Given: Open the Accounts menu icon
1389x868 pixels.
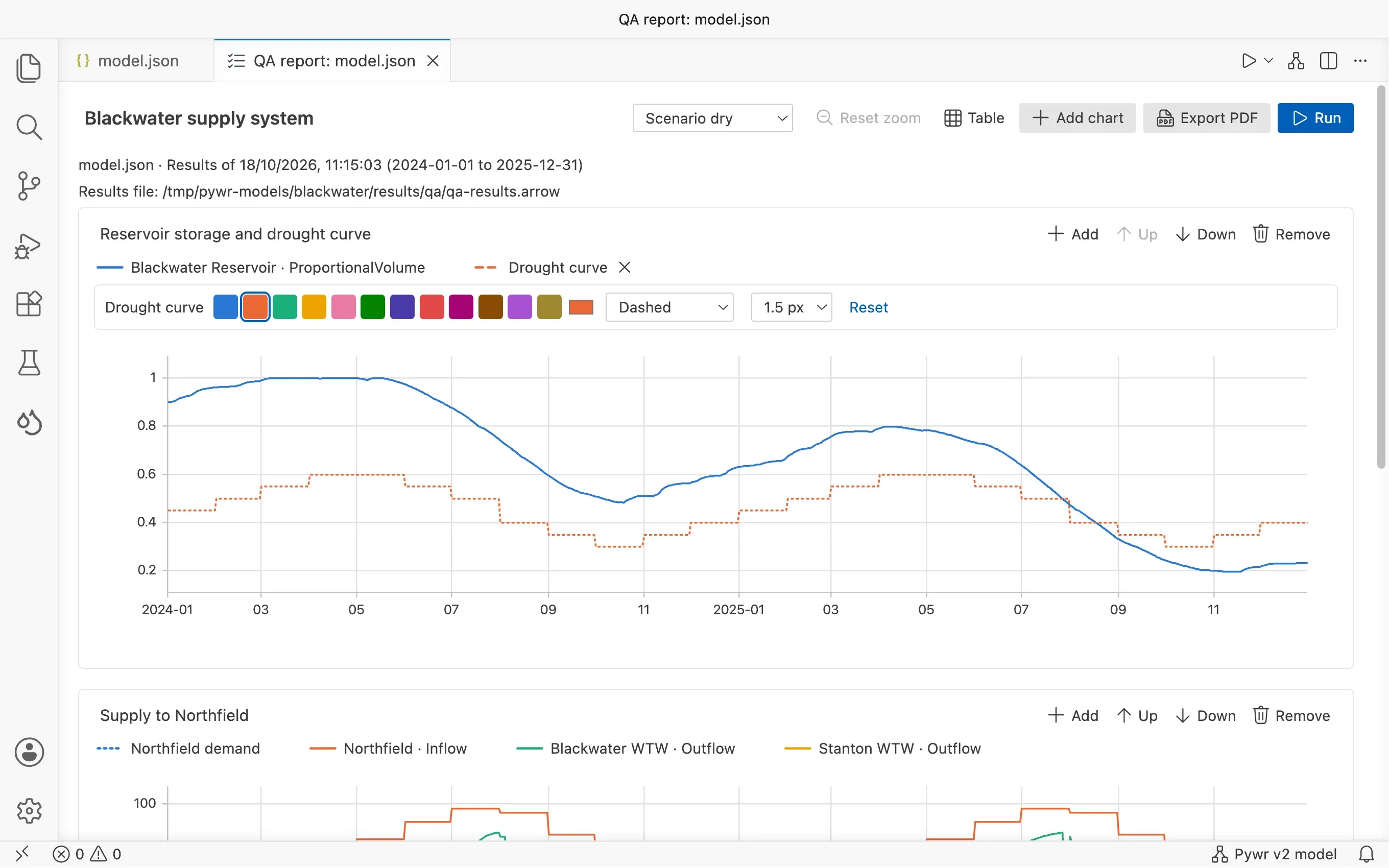Looking at the screenshot, I should click(29, 752).
